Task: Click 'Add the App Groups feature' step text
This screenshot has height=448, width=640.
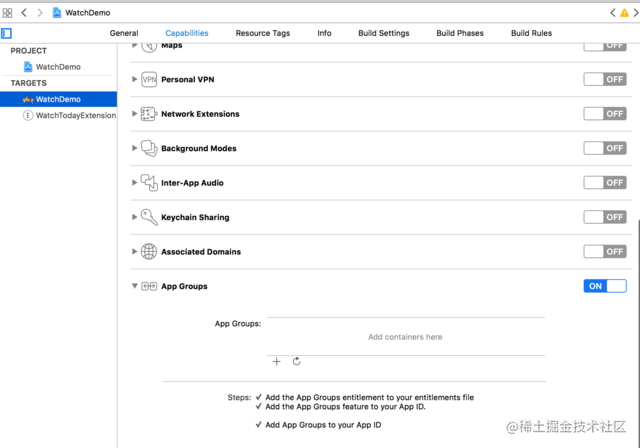Action: coord(345,407)
